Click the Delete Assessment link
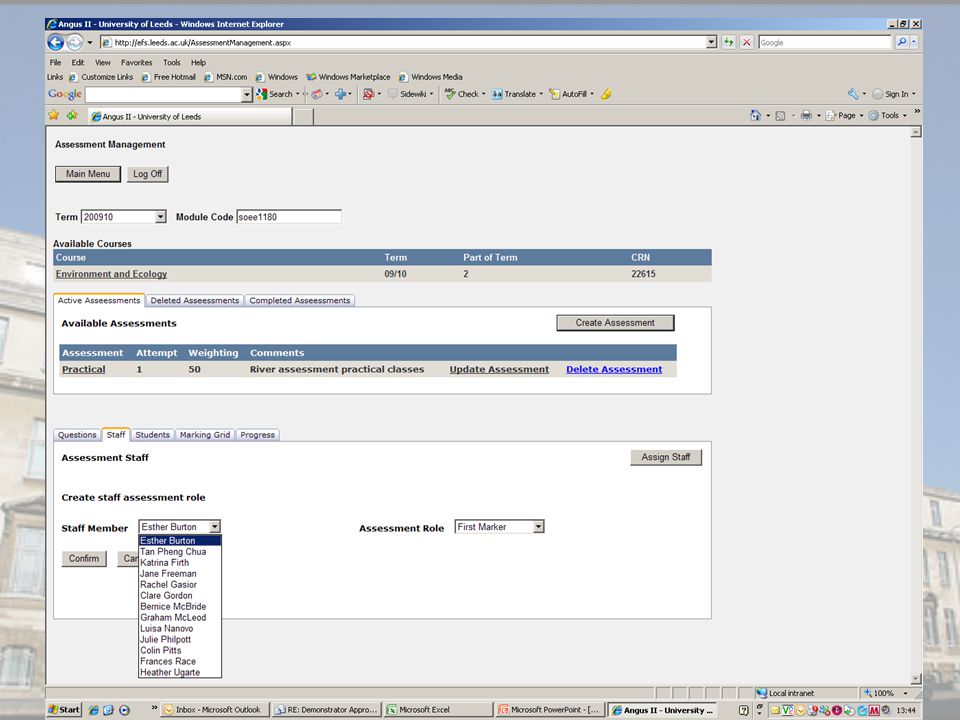This screenshot has height=720, width=960. click(614, 369)
